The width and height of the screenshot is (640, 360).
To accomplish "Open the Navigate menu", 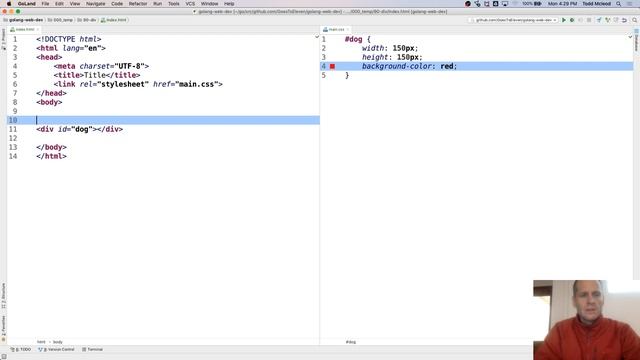I will click(96, 4).
